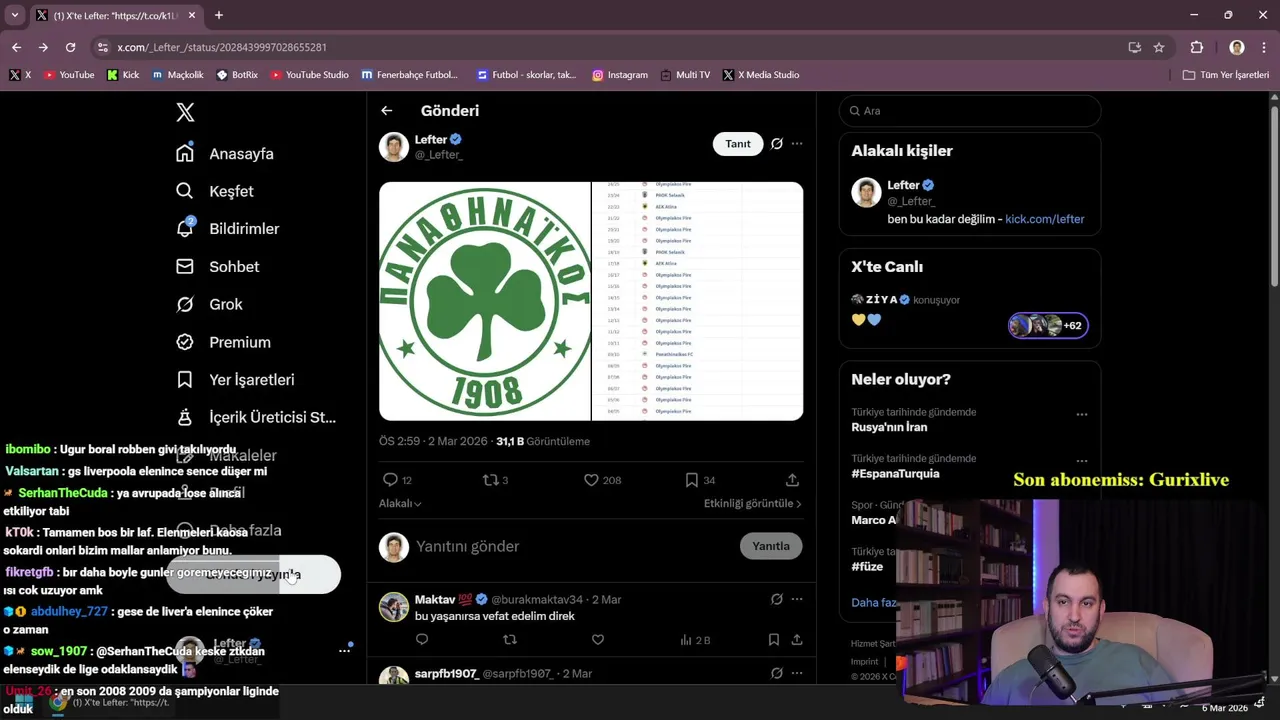1280x720 pixels.
Task: Open more options on Lefter's post
Action: tap(797, 144)
